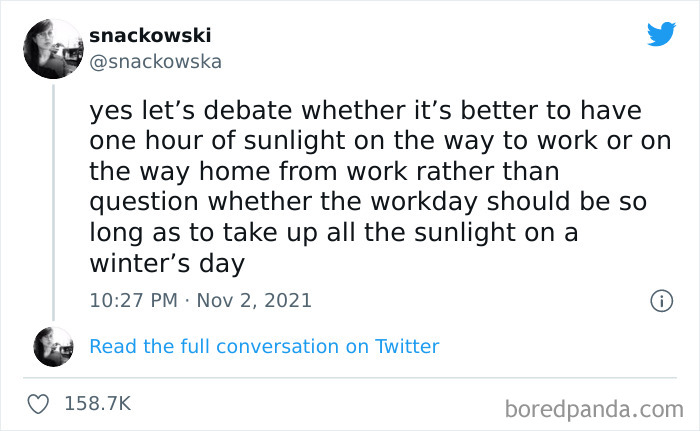700x431 pixels.
Task: Open the snackowski display name
Action: (150, 36)
